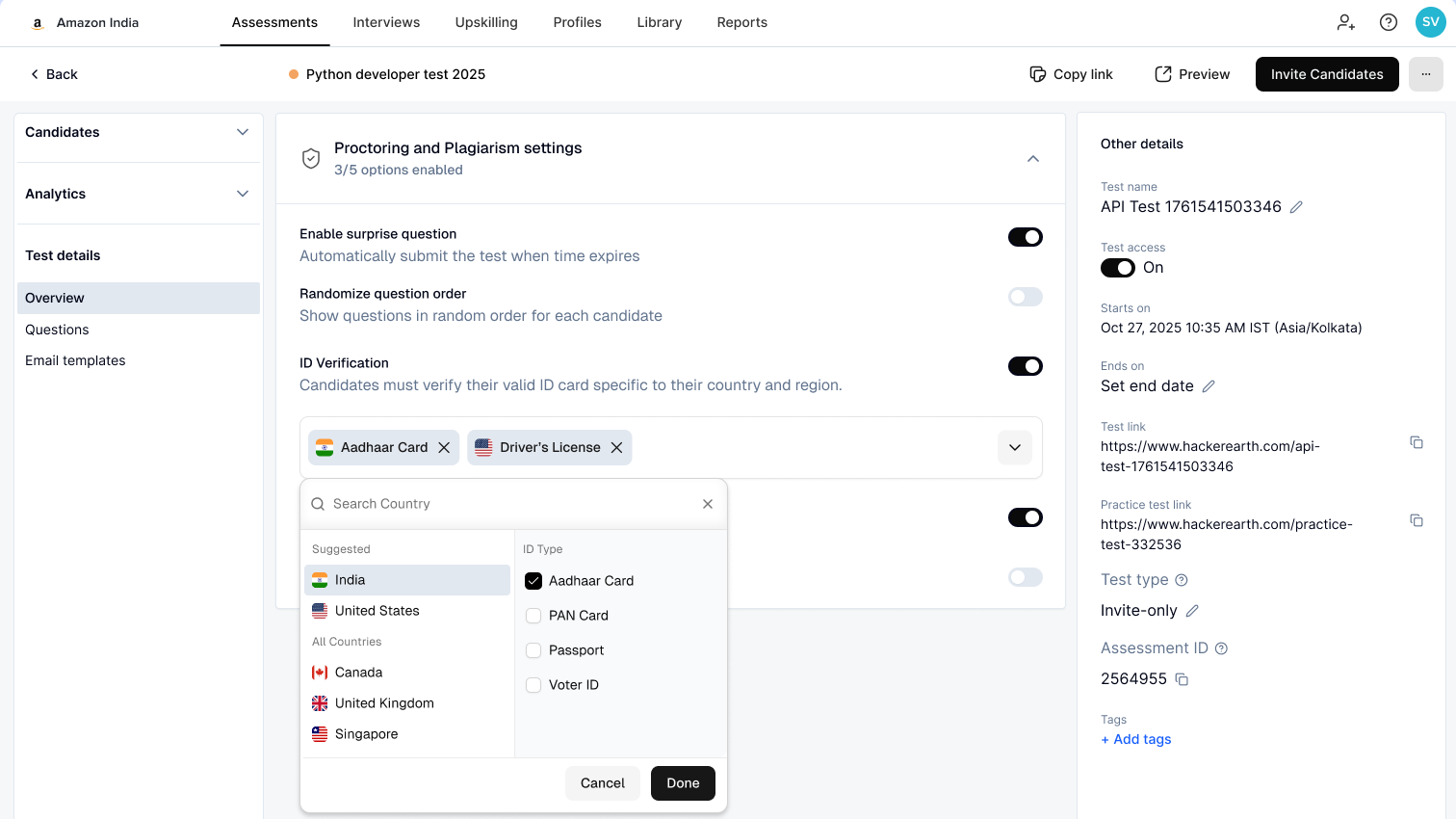
Task: Disable the Enable surprise question toggle
Action: click(x=1026, y=236)
